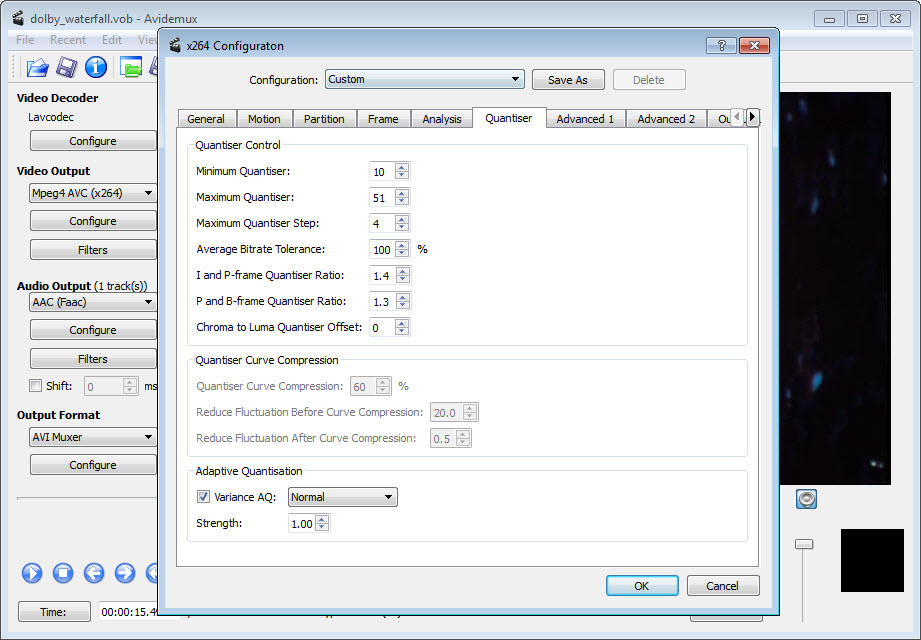Enable the audio Shift checkbox
The height and width of the screenshot is (640, 921).
tap(35, 386)
